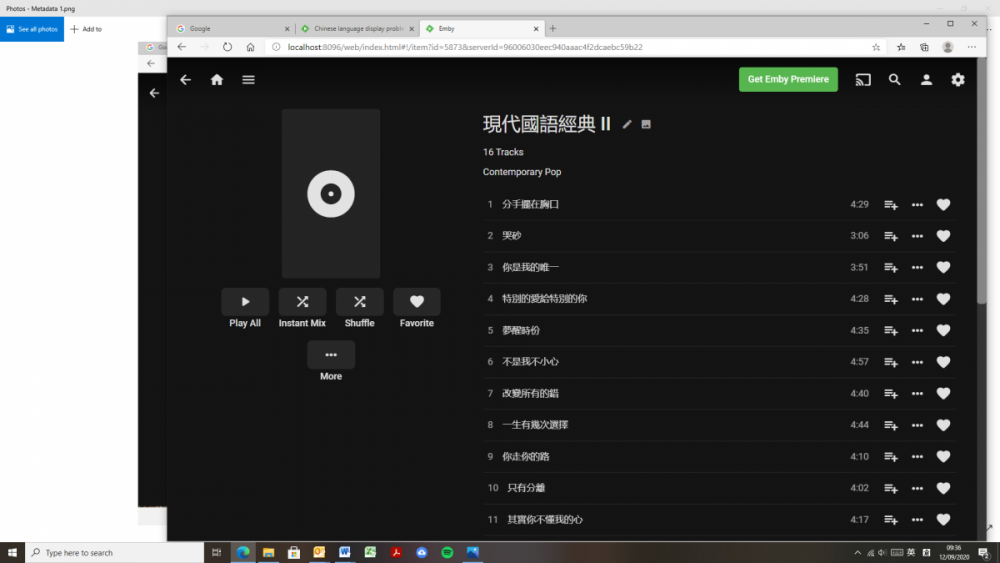
Task: Add track 5 to a playlist
Action: pos(891,330)
